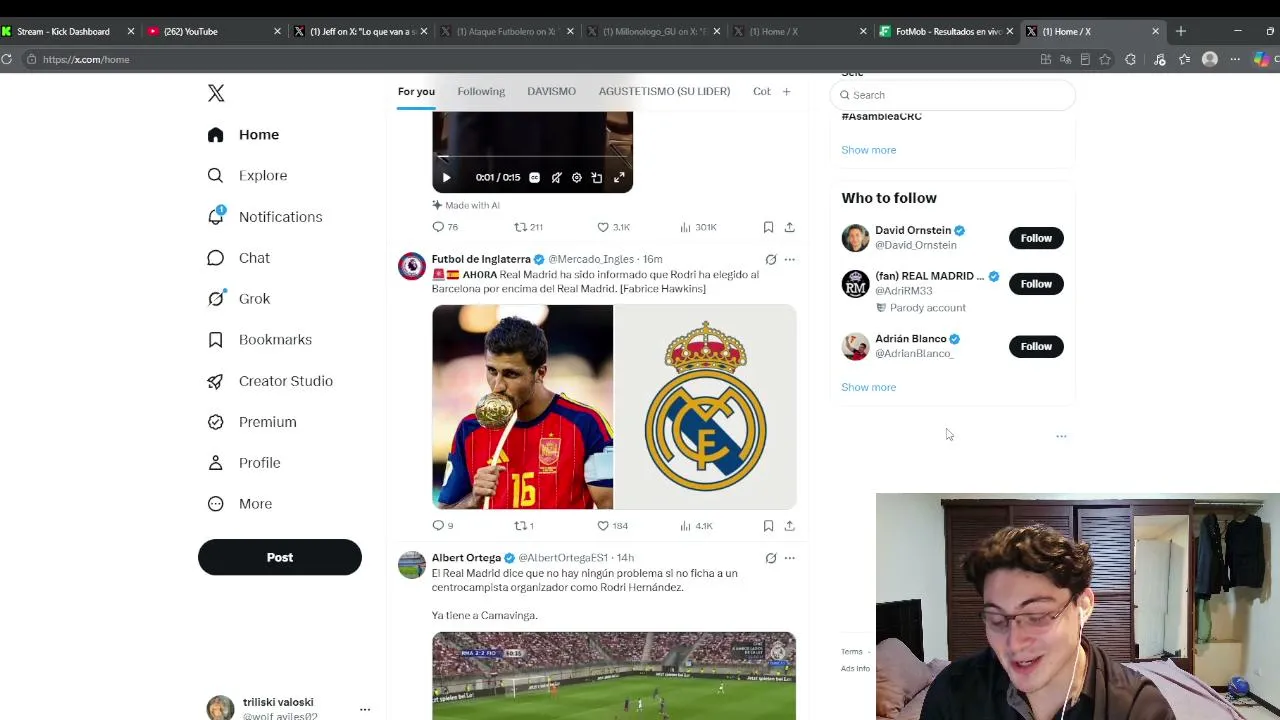Switch to the Following tab

click(481, 92)
